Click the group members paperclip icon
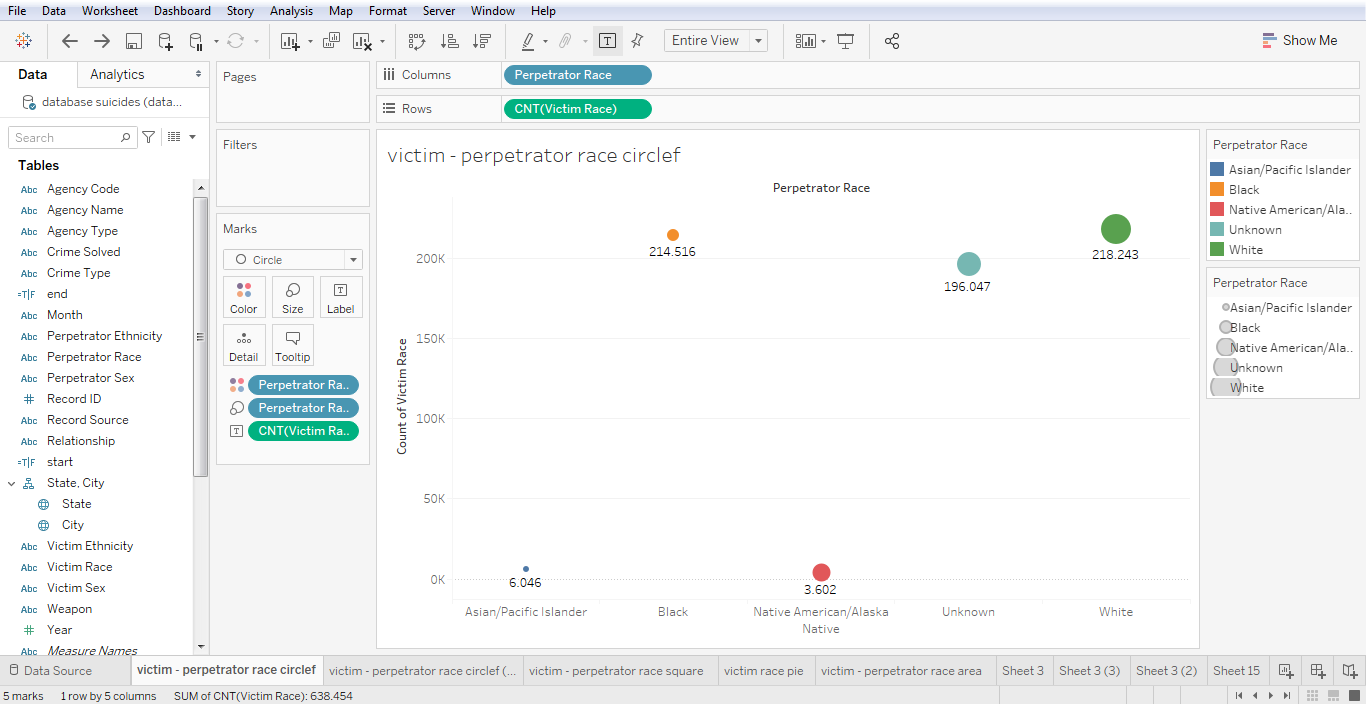The width and height of the screenshot is (1366, 704). (x=565, y=41)
